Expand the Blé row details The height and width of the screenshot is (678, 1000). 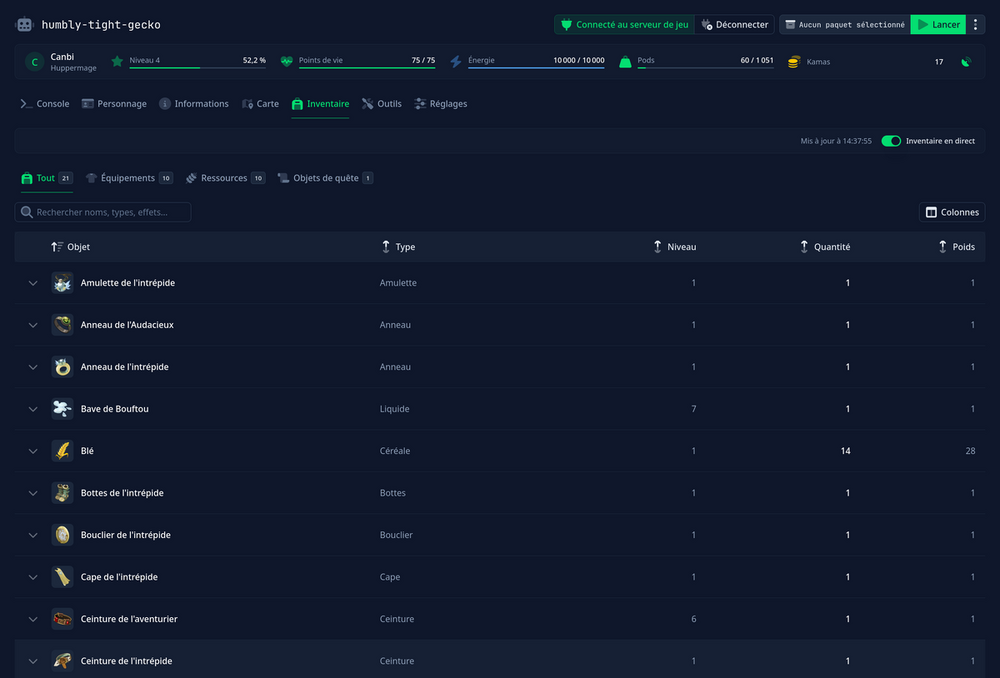(x=33, y=452)
